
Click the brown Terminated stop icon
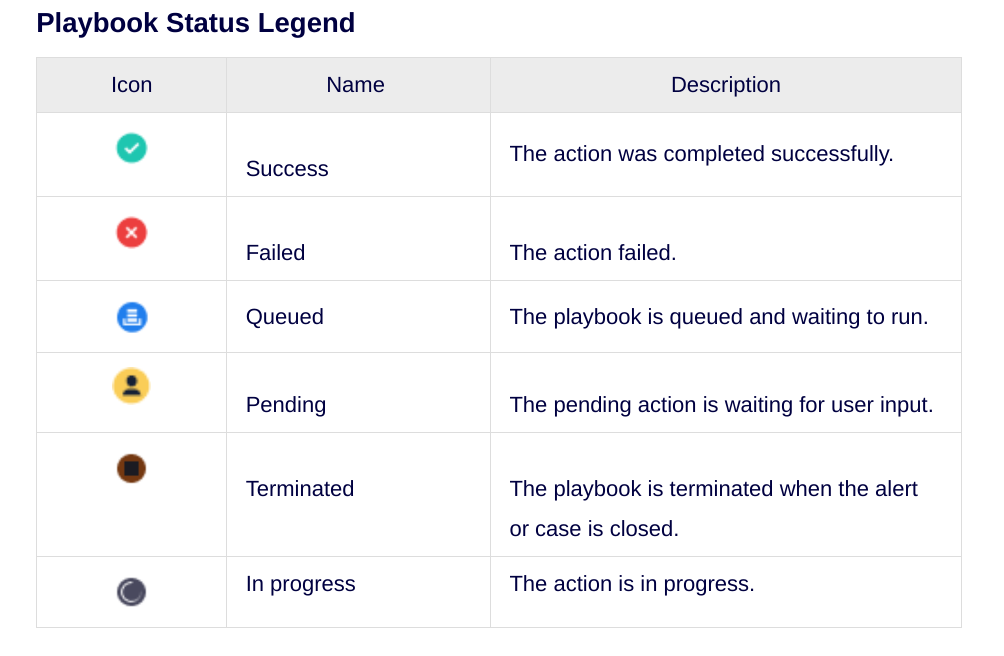click(x=131, y=468)
